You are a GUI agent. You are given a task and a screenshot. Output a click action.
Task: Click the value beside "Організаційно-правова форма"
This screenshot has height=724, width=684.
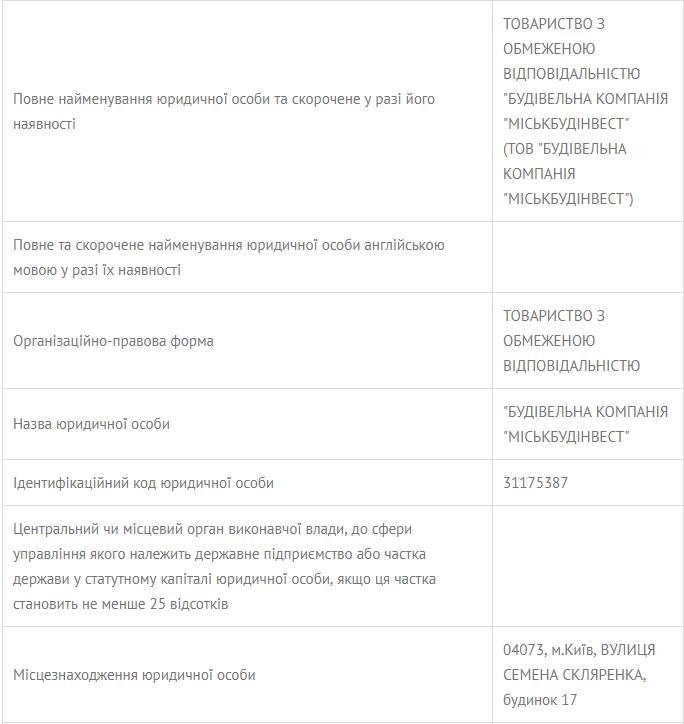point(571,341)
